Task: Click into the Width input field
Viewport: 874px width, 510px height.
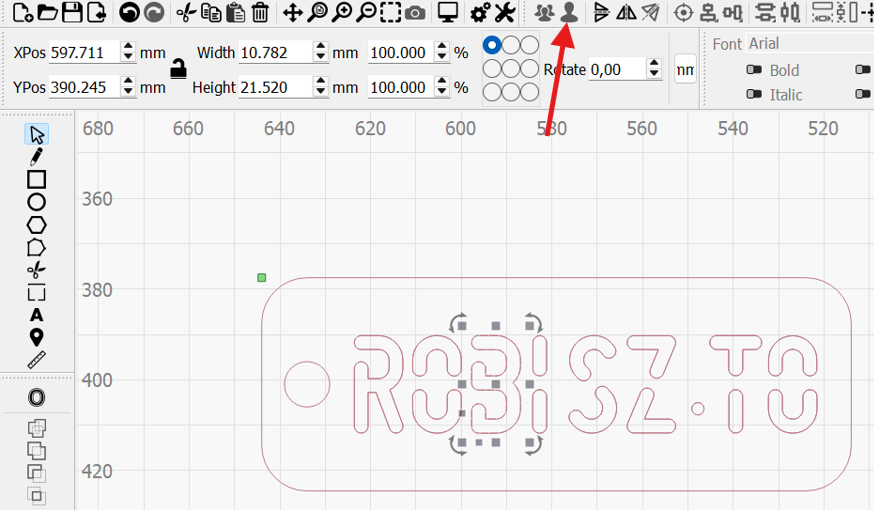Action: tap(274, 52)
